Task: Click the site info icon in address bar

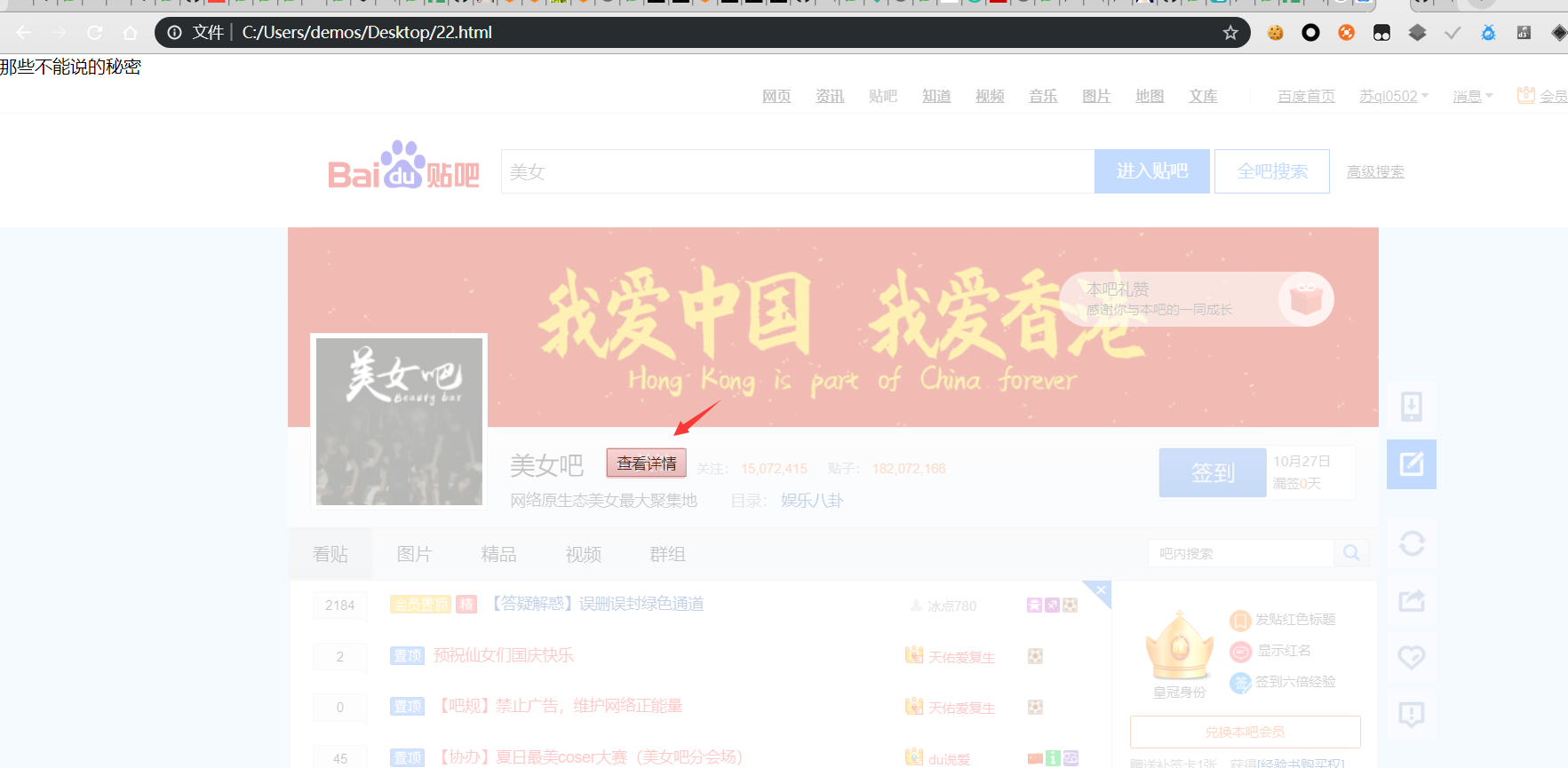Action: tap(175, 33)
